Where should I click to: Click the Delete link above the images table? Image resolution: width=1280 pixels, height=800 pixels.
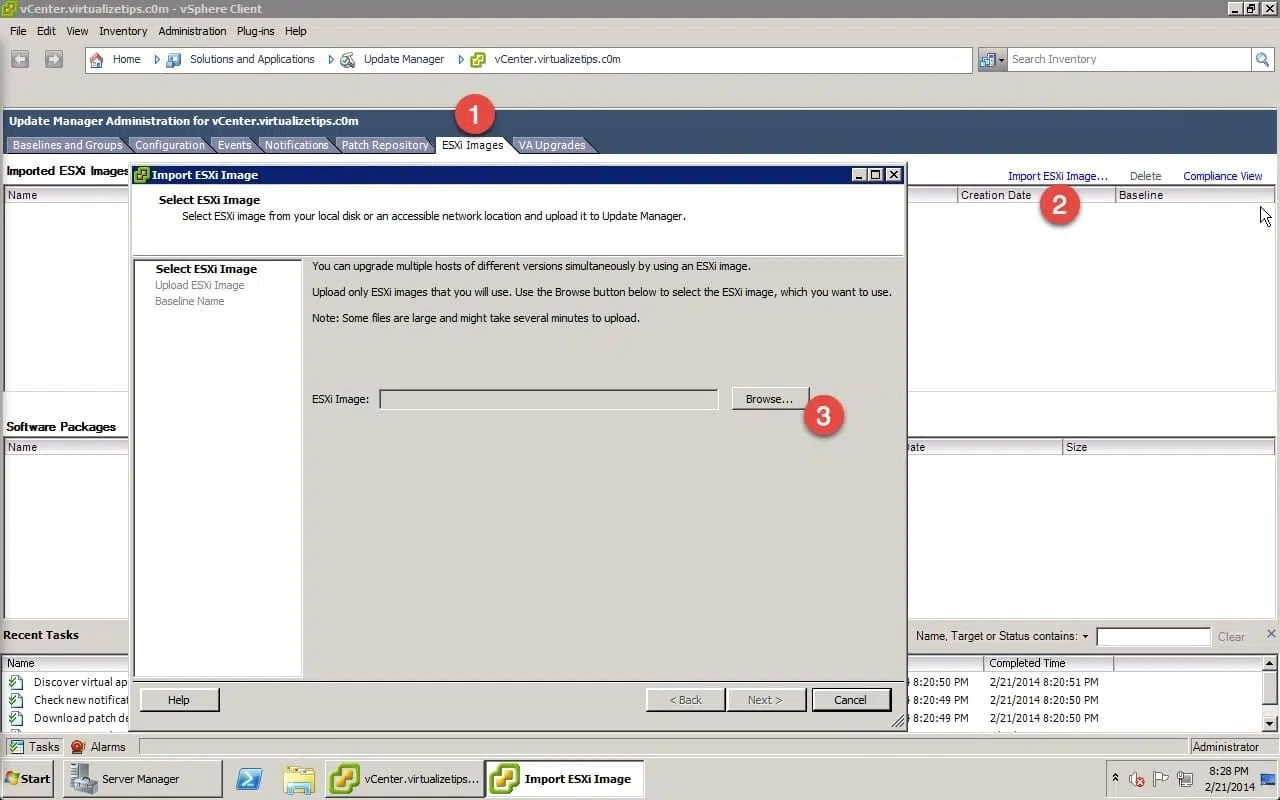(1146, 176)
